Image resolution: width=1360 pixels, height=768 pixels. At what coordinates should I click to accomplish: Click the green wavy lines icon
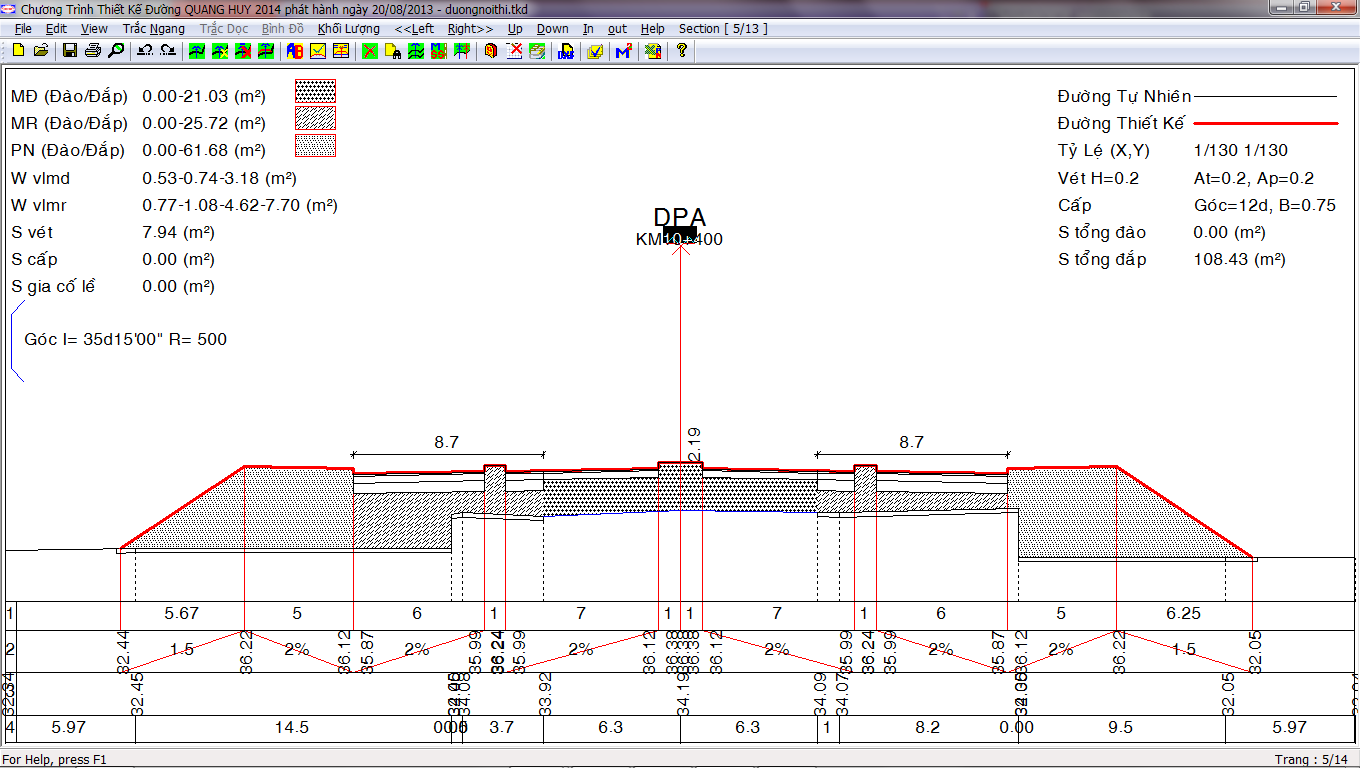point(415,50)
